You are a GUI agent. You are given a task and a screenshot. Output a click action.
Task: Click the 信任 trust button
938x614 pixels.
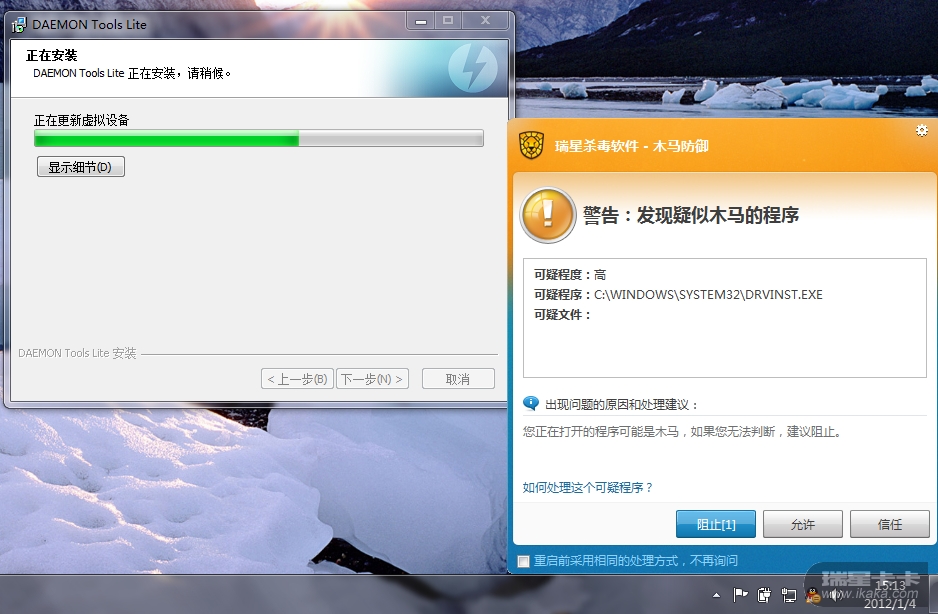pyautogui.click(x=890, y=524)
